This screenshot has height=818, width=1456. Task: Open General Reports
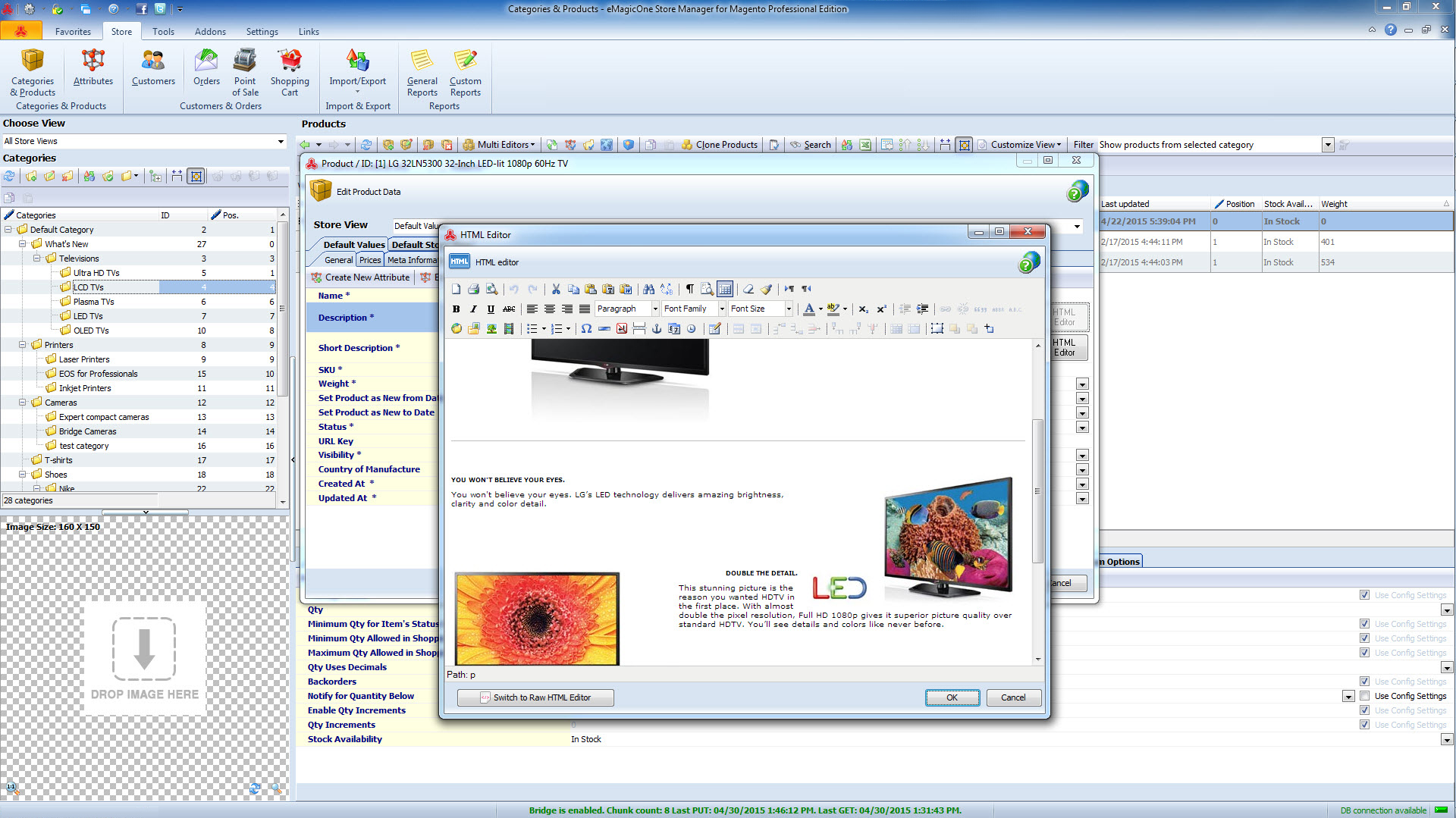pyautogui.click(x=422, y=73)
